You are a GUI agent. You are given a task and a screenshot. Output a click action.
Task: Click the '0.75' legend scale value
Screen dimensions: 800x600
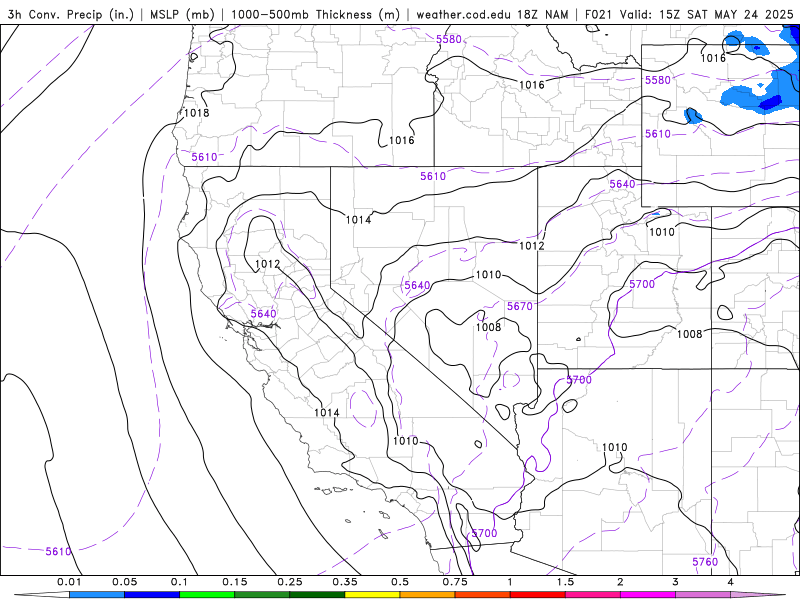pos(455,582)
